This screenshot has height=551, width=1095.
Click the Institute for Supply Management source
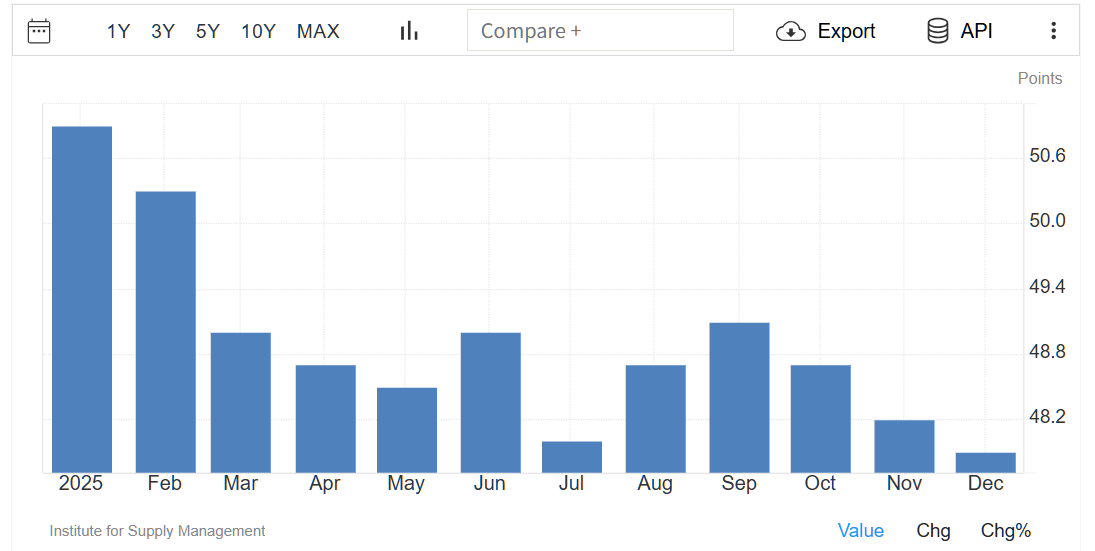click(x=157, y=531)
